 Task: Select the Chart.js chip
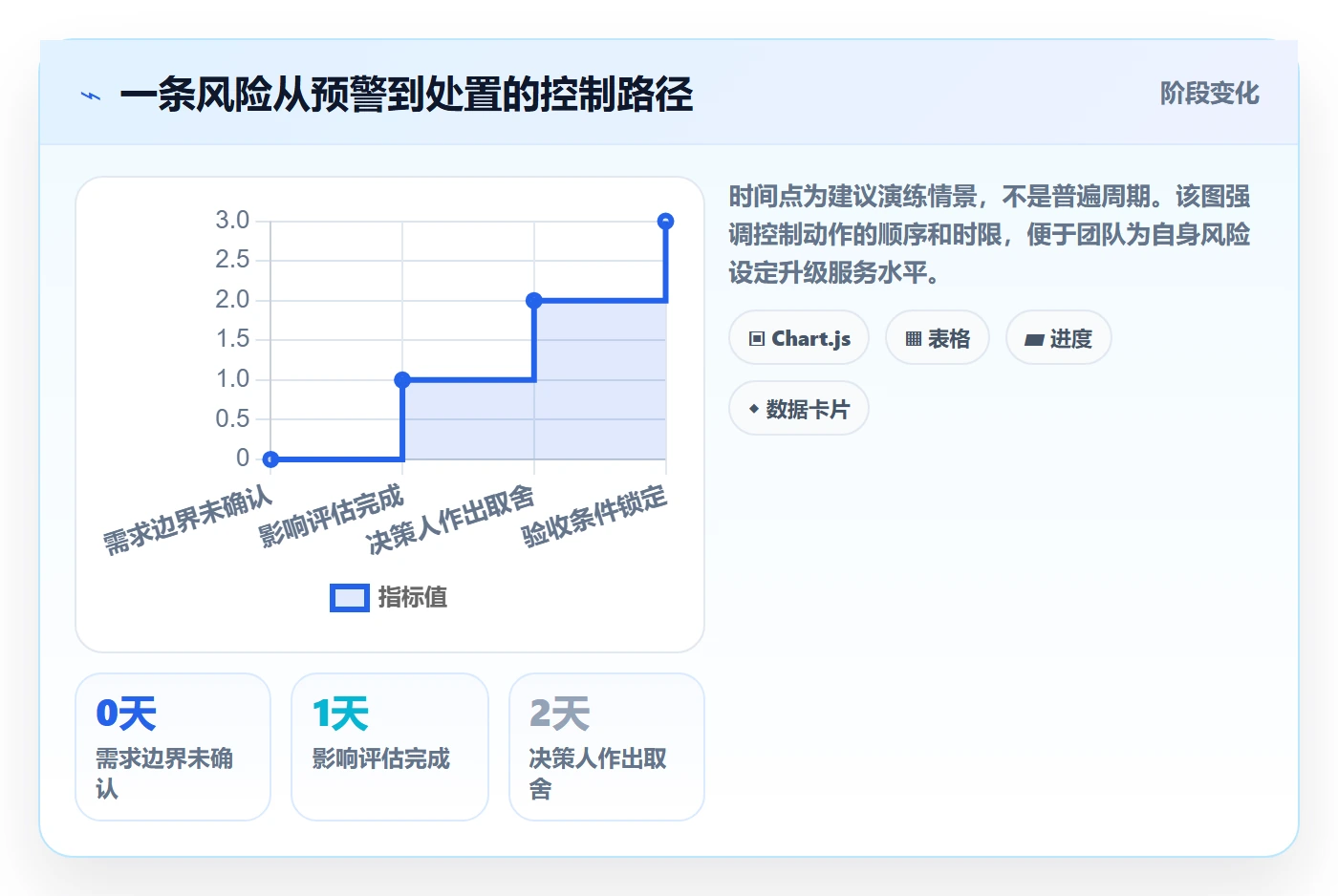tap(799, 338)
